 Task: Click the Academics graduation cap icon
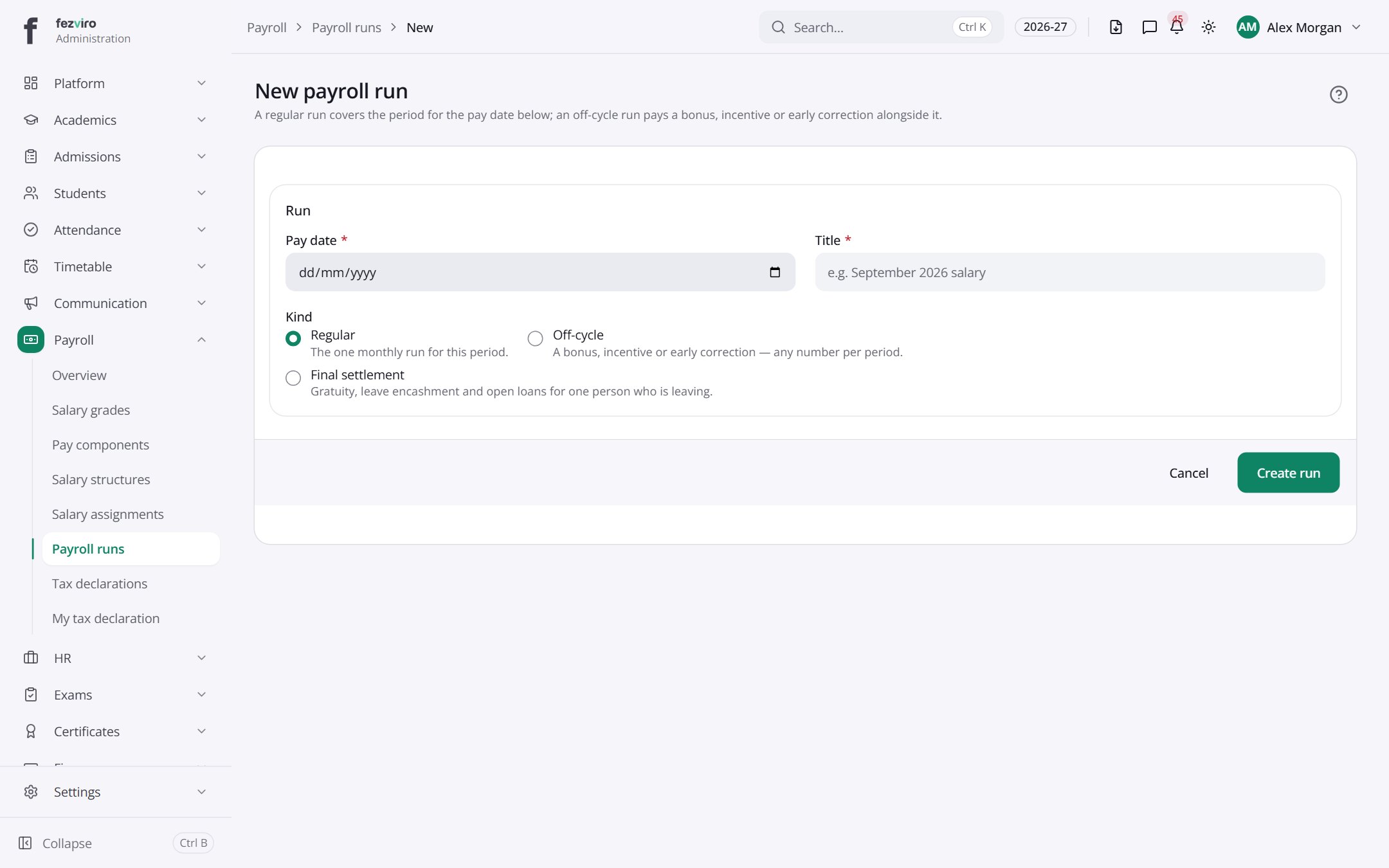31,120
